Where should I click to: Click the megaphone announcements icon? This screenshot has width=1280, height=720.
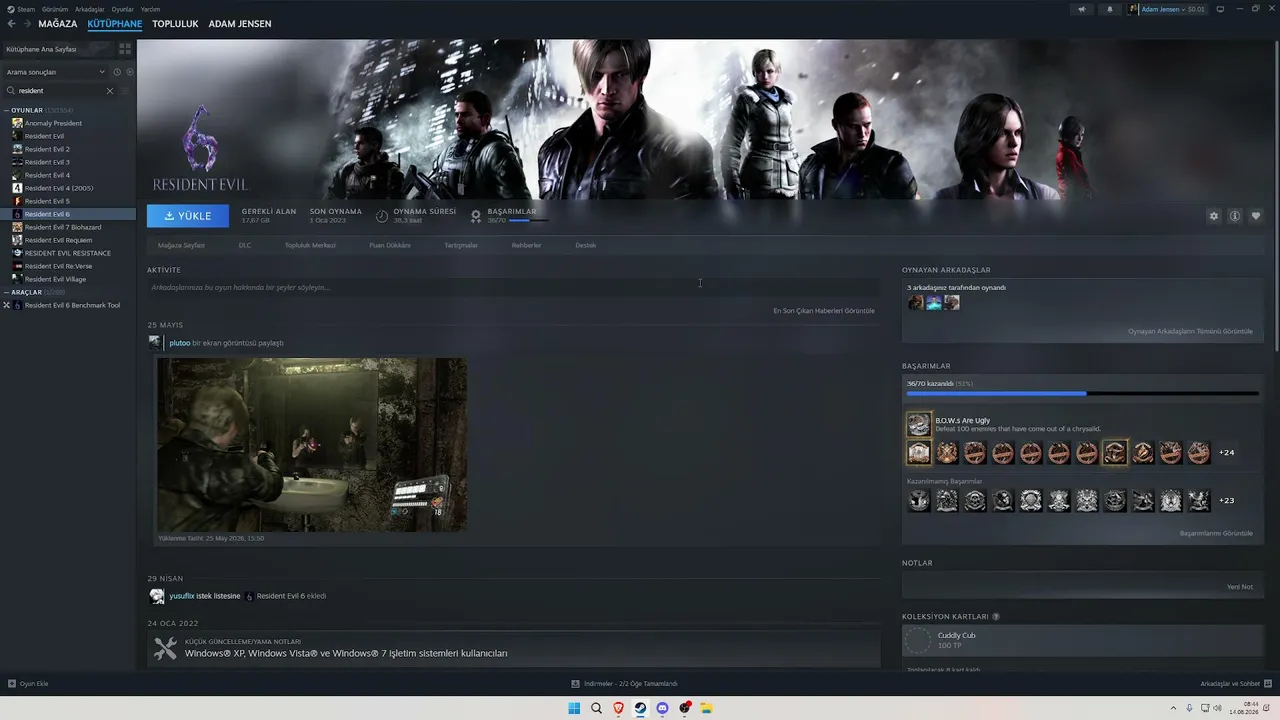tap(1081, 9)
